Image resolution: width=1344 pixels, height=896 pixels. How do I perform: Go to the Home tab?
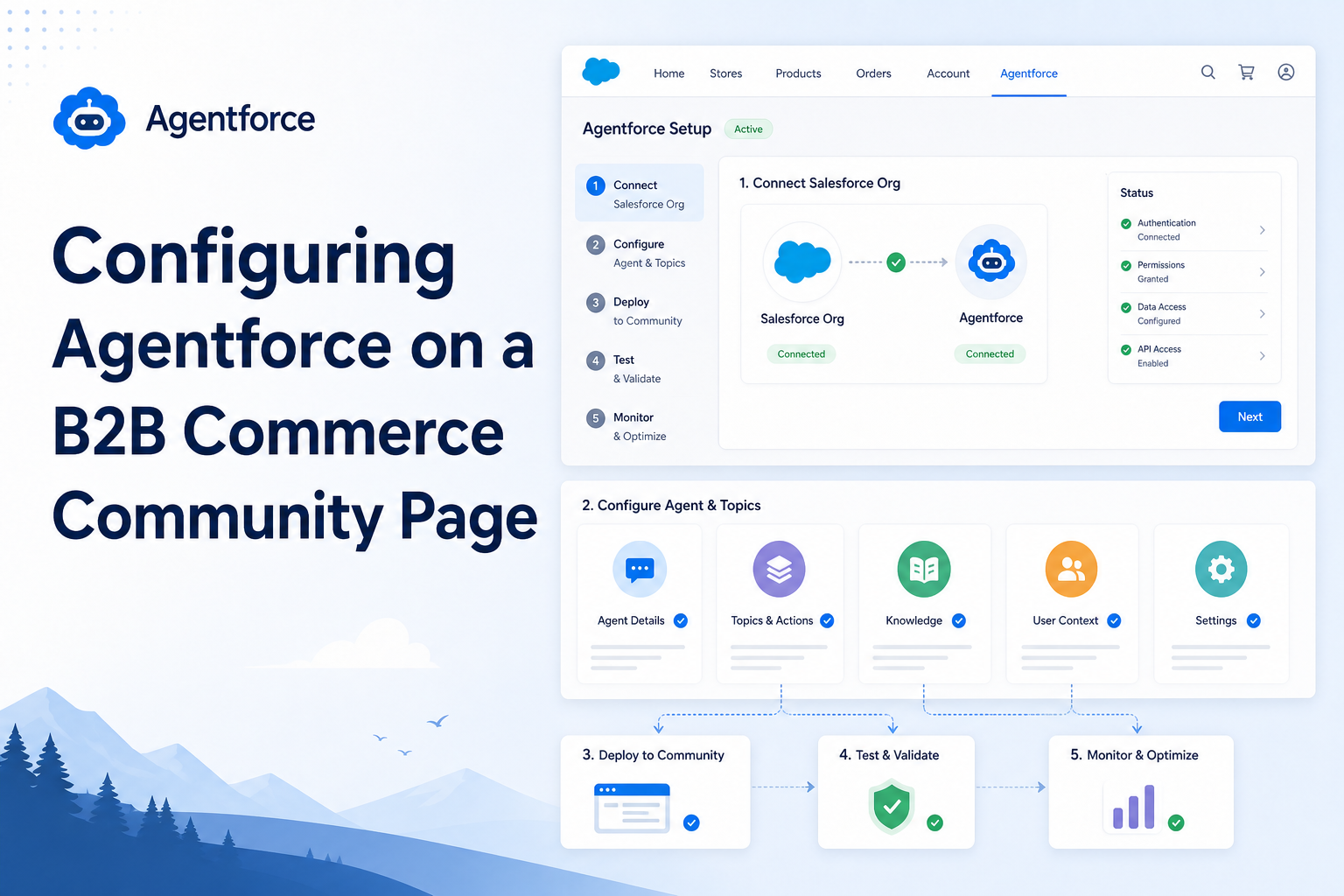pyautogui.click(x=669, y=73)
